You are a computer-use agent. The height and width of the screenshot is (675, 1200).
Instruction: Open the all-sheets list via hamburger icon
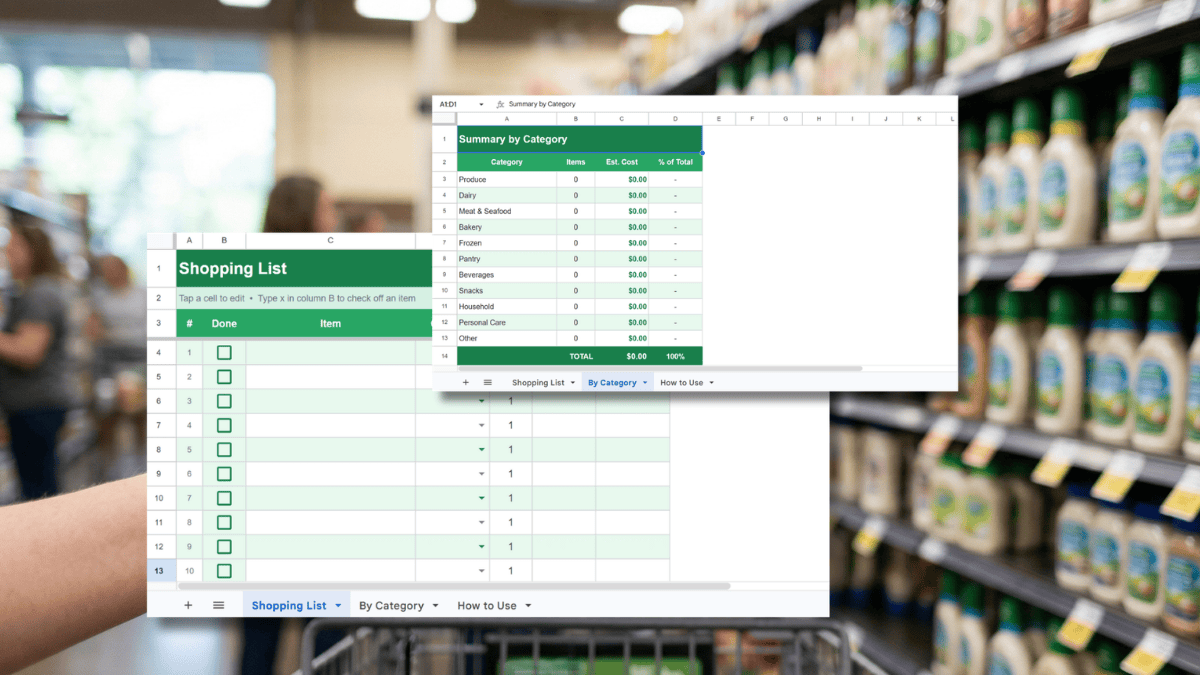(x=219, y=605)
